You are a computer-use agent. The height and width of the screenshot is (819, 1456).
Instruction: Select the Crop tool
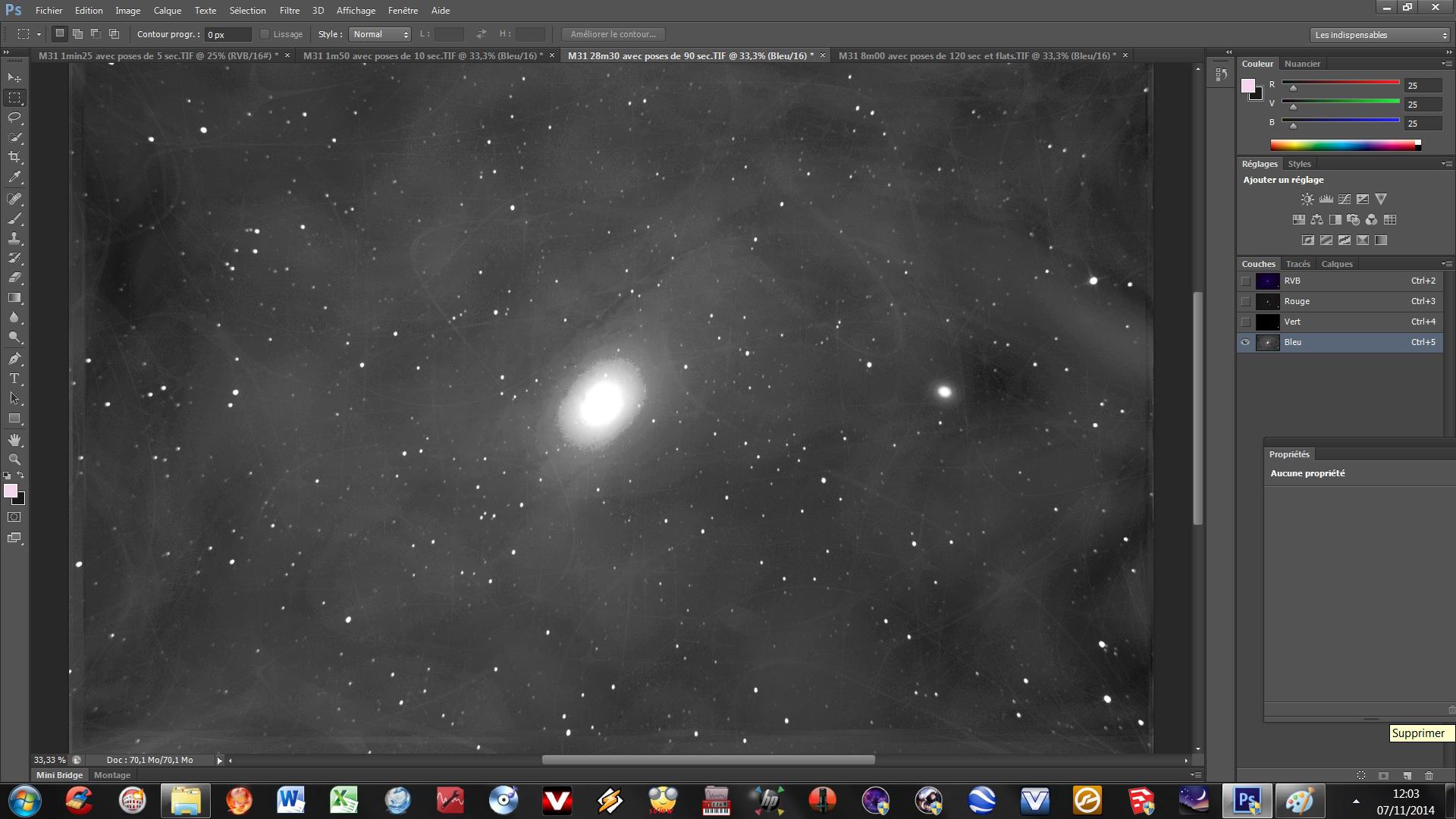[14, 157]
